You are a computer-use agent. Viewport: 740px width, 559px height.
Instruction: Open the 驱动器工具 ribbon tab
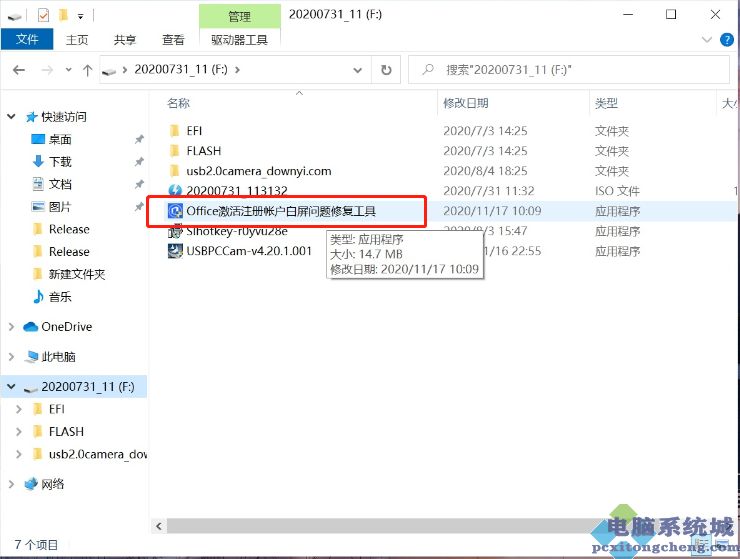pos(239,40)
